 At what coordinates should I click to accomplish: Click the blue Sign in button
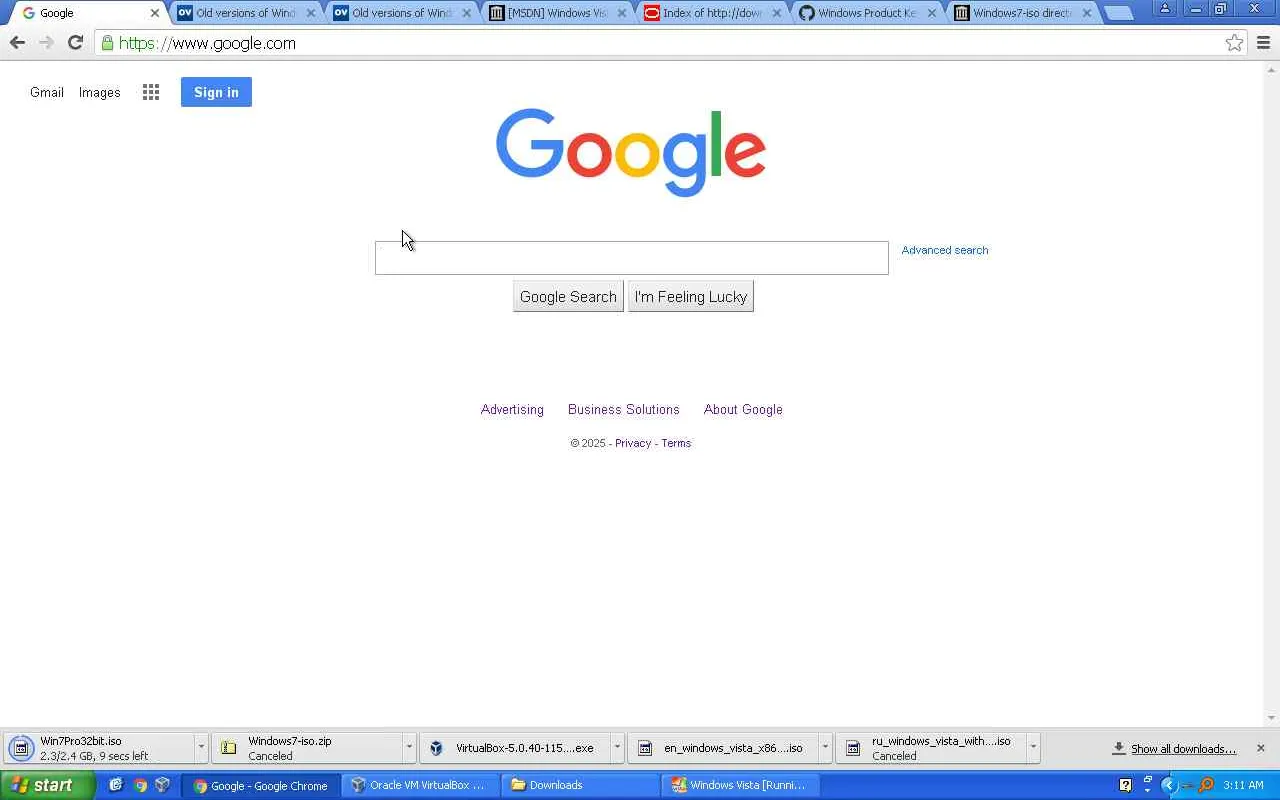[x=216, y=92]
